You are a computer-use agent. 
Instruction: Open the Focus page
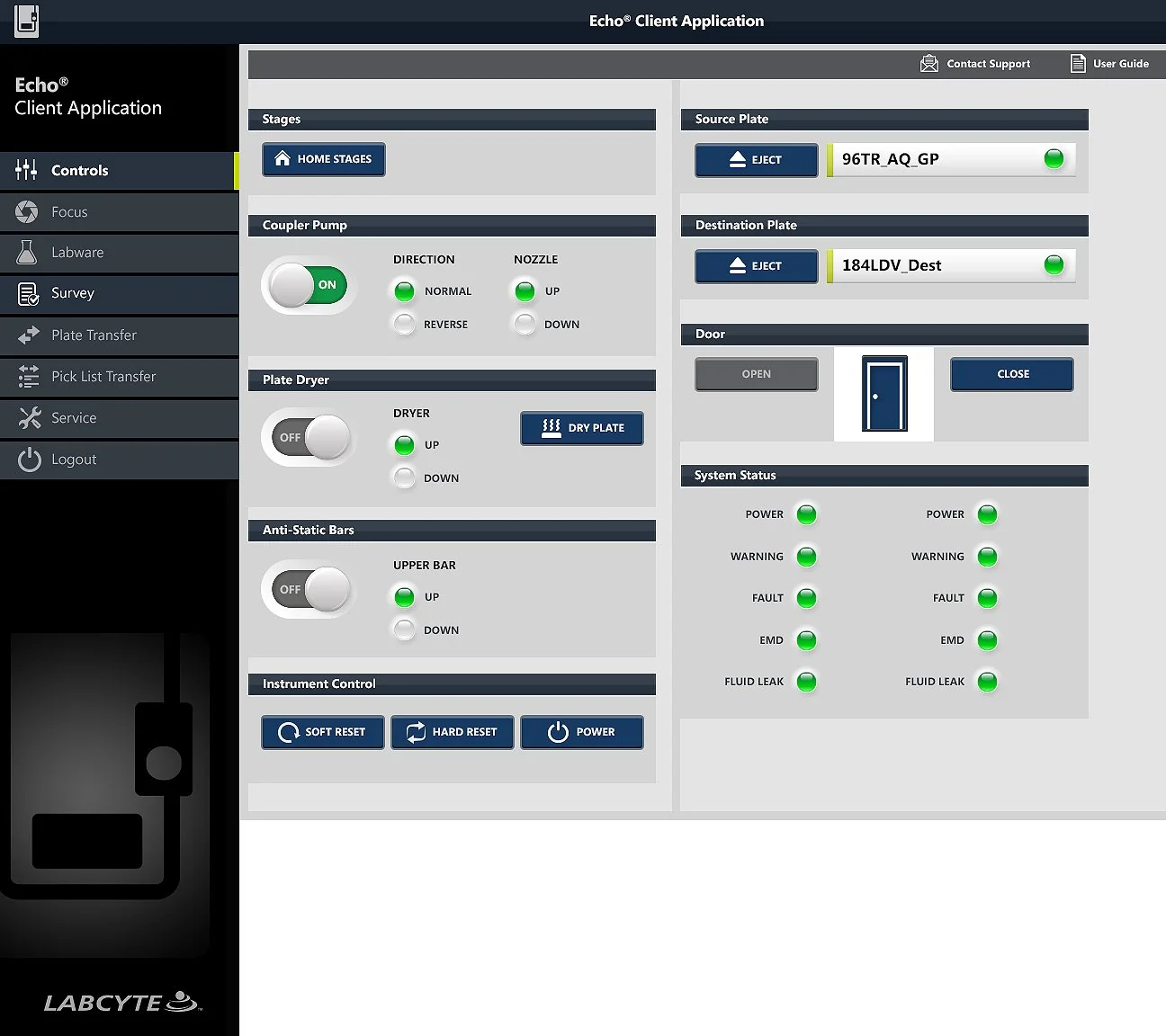coord(120,211)
